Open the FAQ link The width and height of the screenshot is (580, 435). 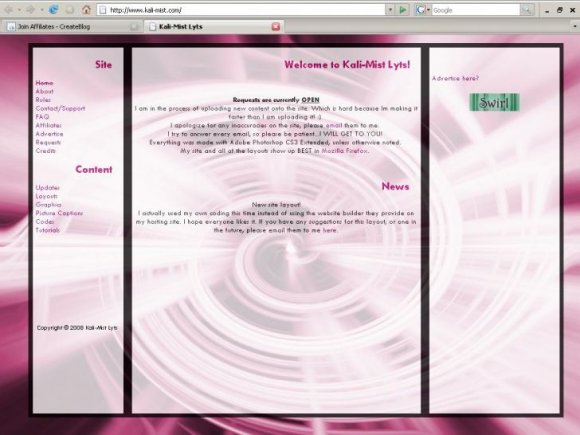(x=42, y=117)
